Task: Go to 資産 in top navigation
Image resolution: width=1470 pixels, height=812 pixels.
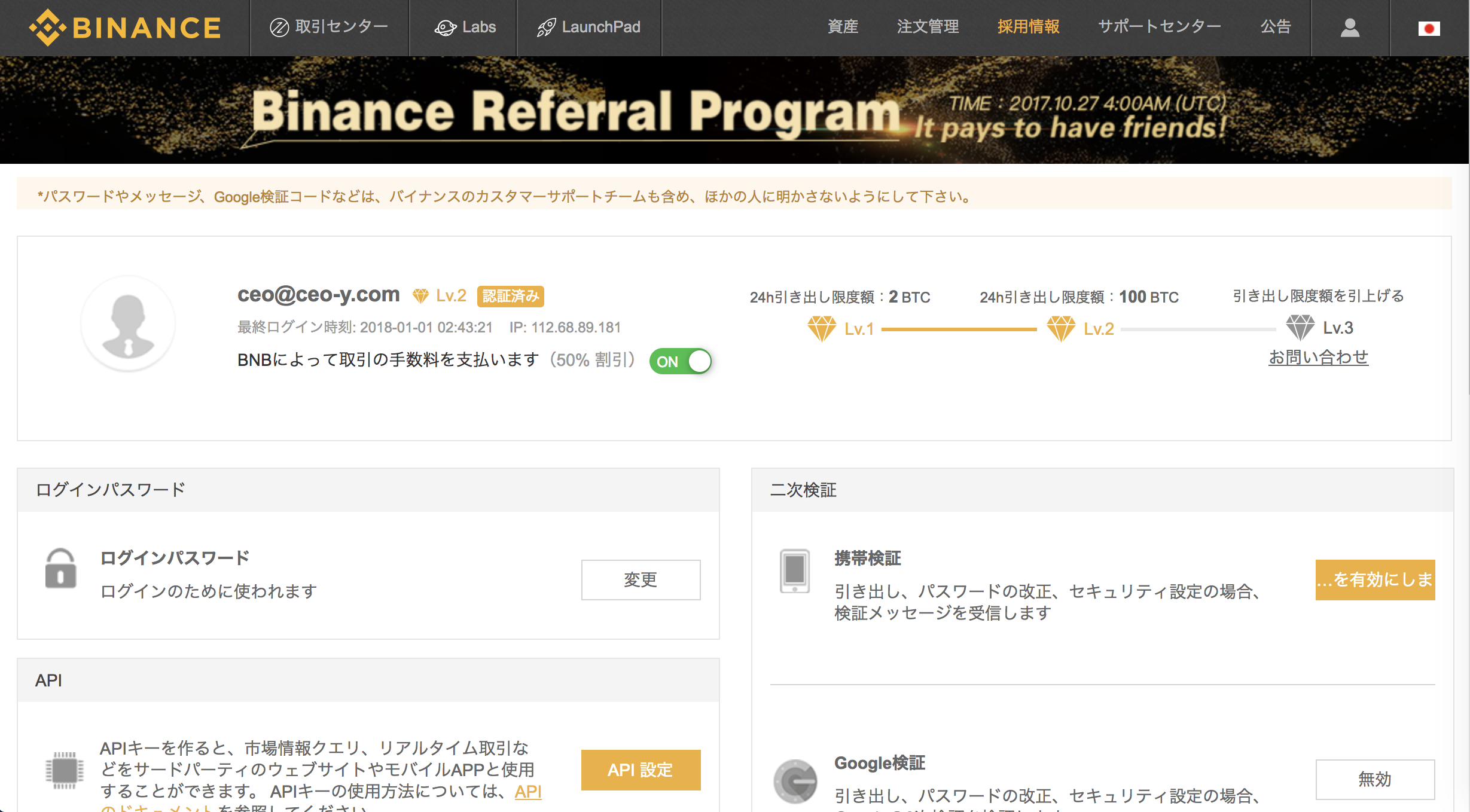Action: (x=843, y=27)
